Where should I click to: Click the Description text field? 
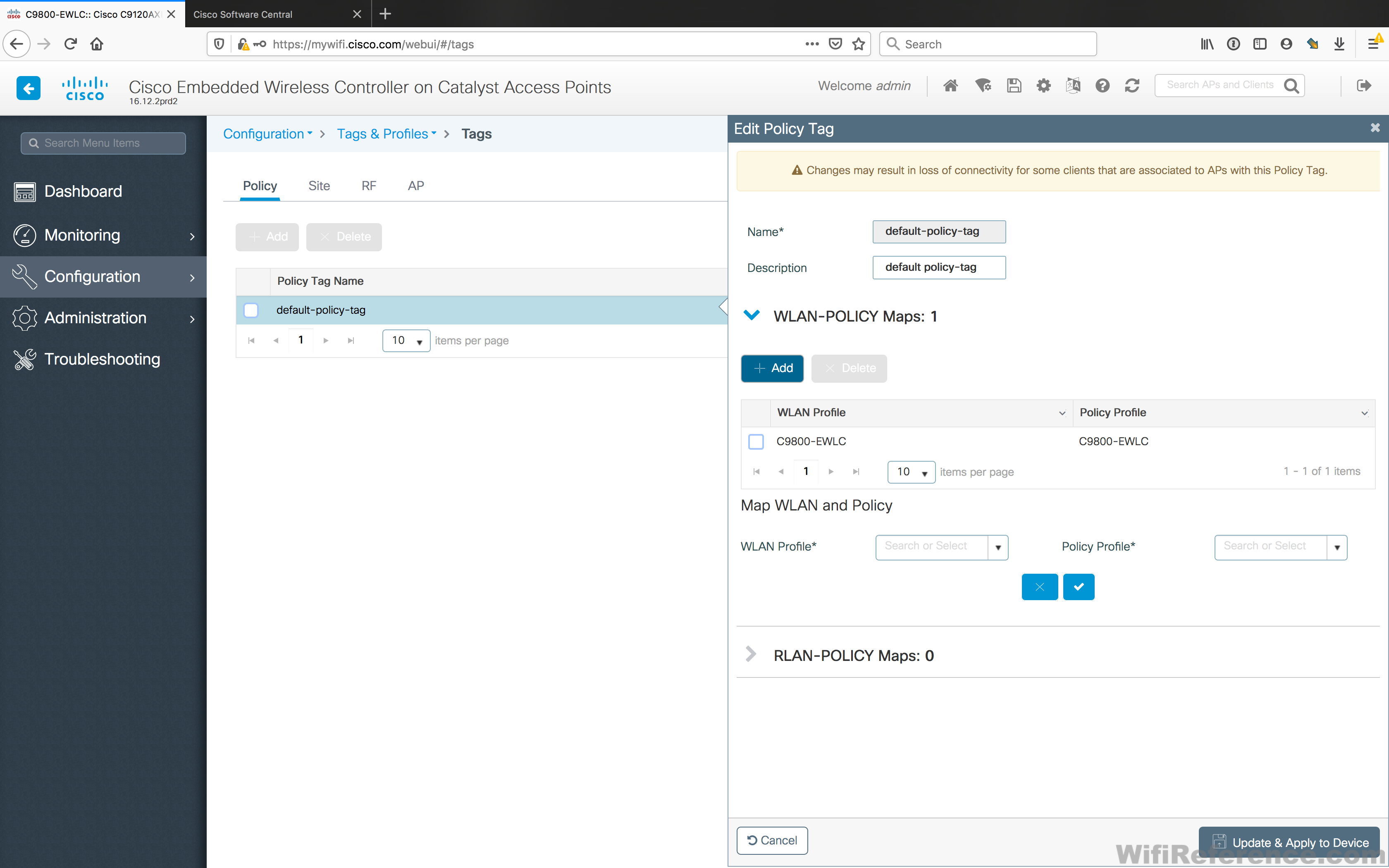pos(939,267)
